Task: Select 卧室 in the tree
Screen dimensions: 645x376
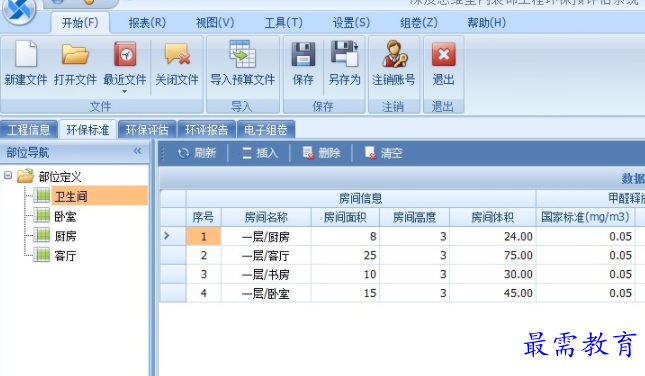Action: pos(65,216)
